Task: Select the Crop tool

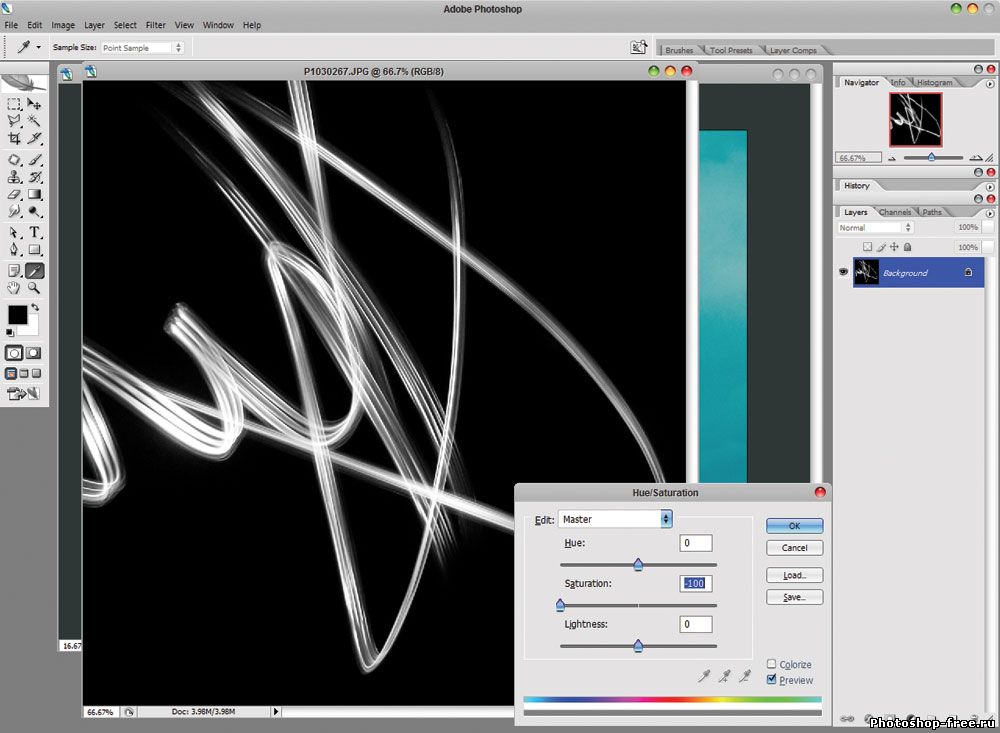Action: [x=14, y=138]
